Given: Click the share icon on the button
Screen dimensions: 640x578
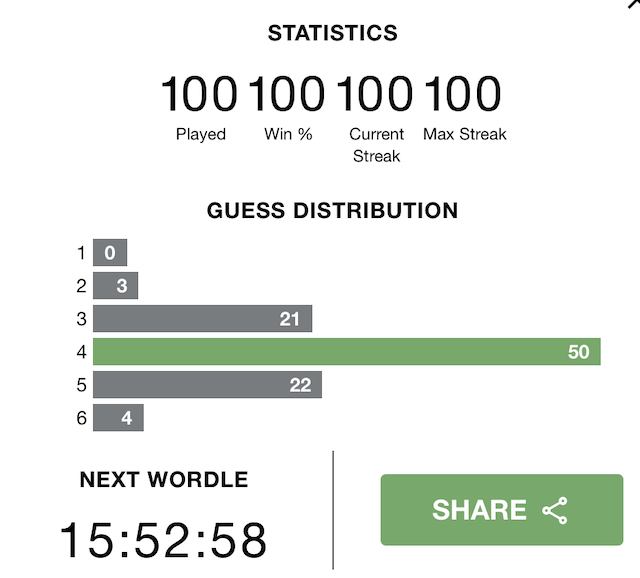Looking at the screenshot, I should pos(555,510).
